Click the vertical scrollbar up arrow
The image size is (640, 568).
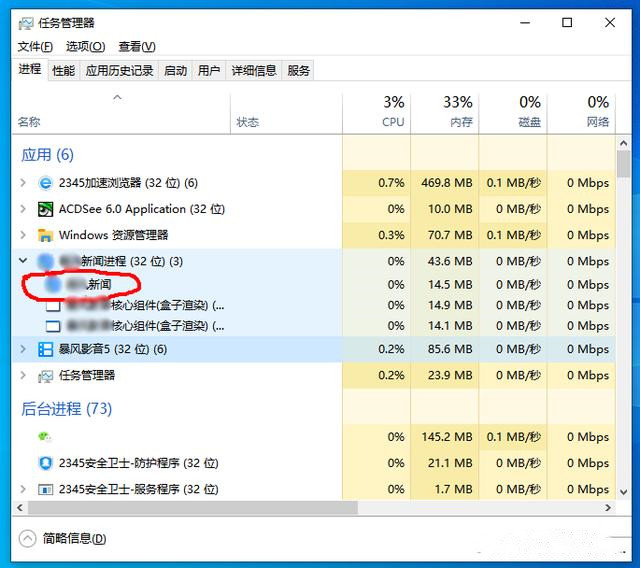[623, 143]
